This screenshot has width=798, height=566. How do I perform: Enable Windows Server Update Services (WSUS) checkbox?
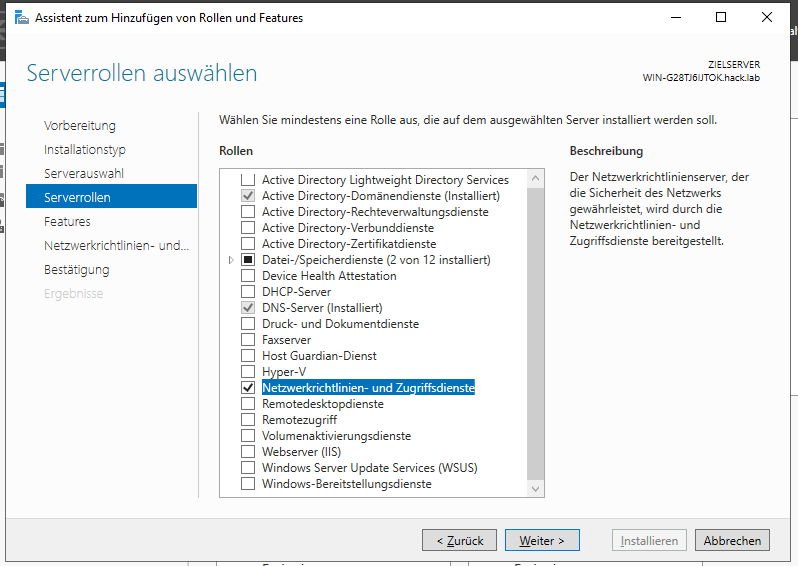(248, 468)
